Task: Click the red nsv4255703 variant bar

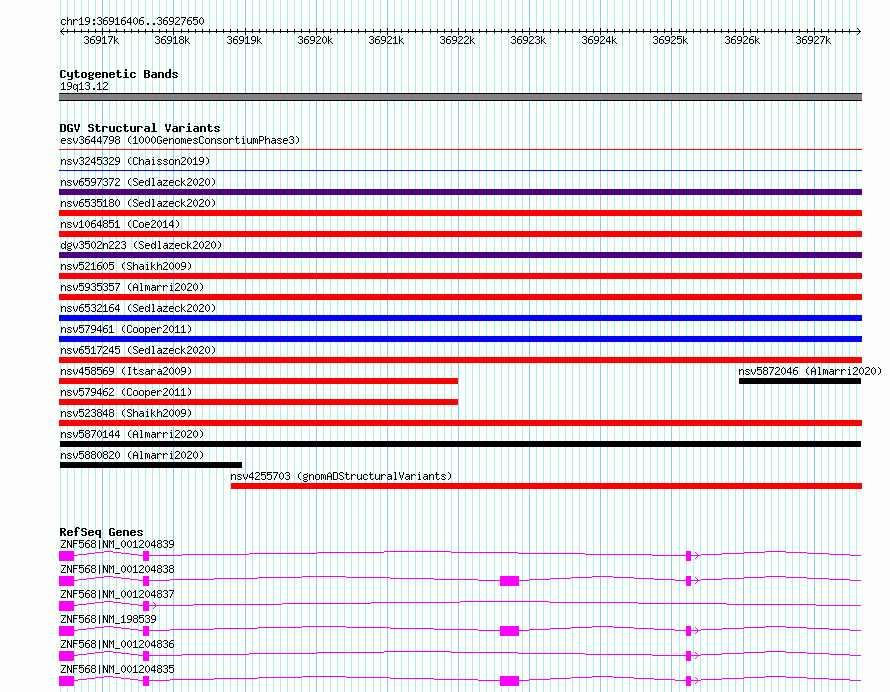Action: click(546, 486)
